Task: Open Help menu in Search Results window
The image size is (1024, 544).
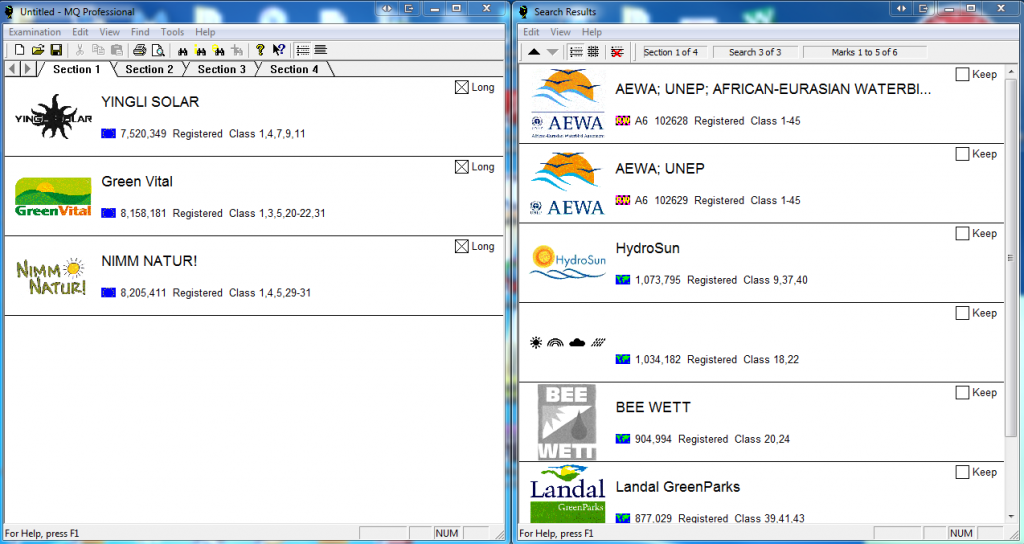Action: tap(592, 32)
